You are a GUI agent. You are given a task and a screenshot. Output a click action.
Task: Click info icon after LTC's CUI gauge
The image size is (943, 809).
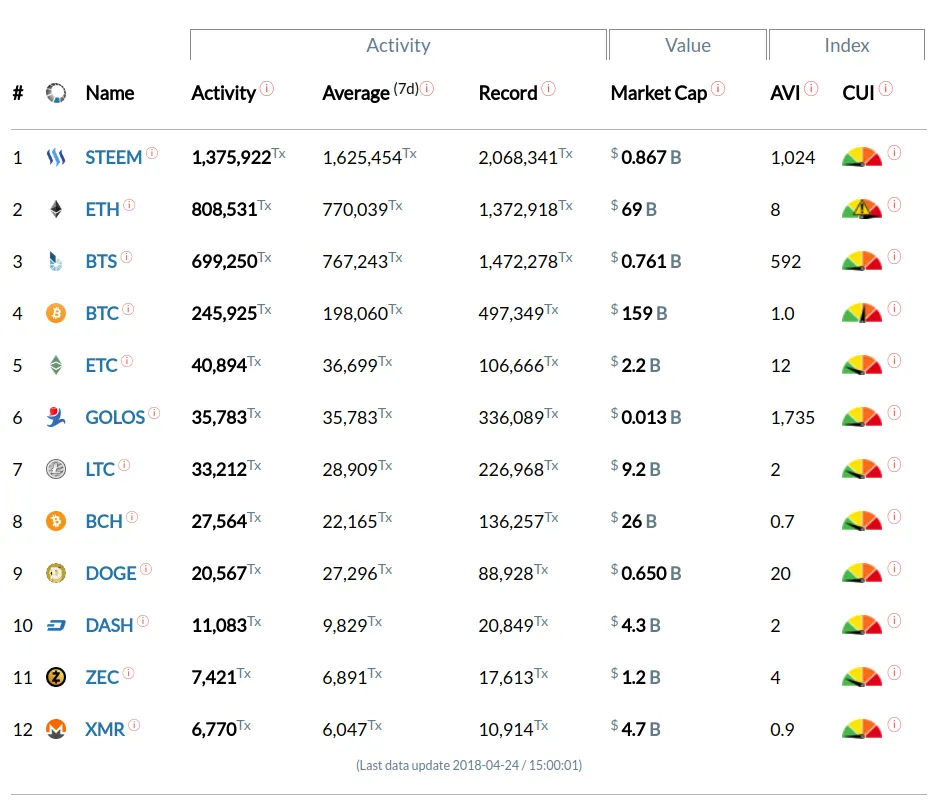[895, 465]
